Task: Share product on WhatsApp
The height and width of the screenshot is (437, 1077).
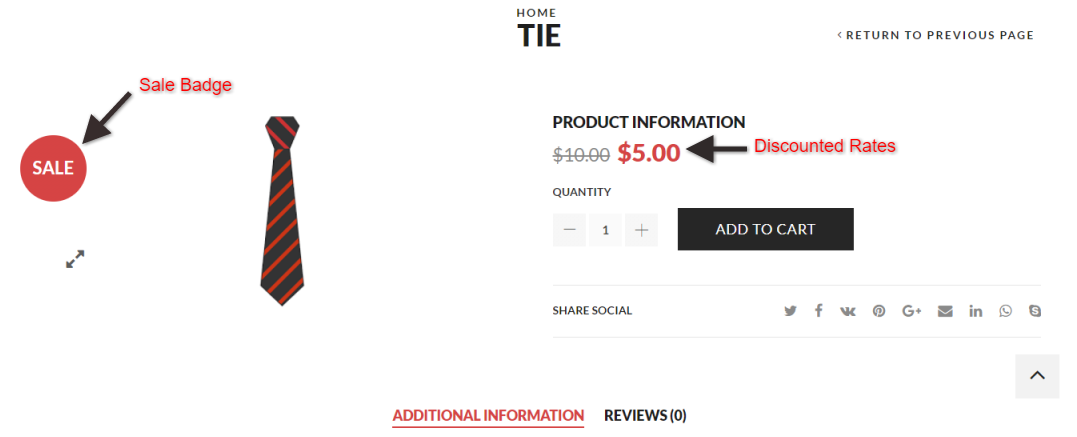Action: pos(1005,311)
